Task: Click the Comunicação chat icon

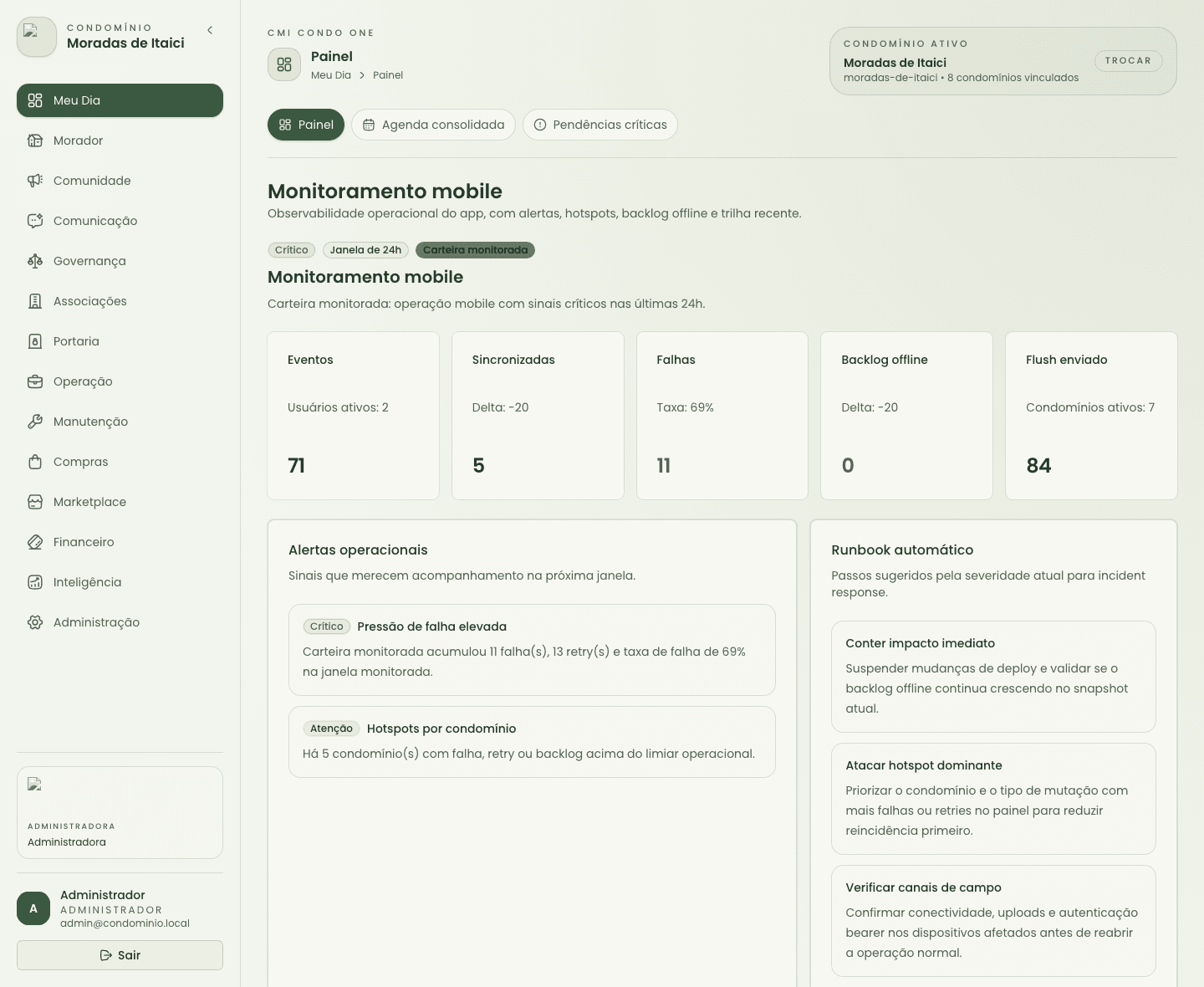Action: [x=35, y=221]
